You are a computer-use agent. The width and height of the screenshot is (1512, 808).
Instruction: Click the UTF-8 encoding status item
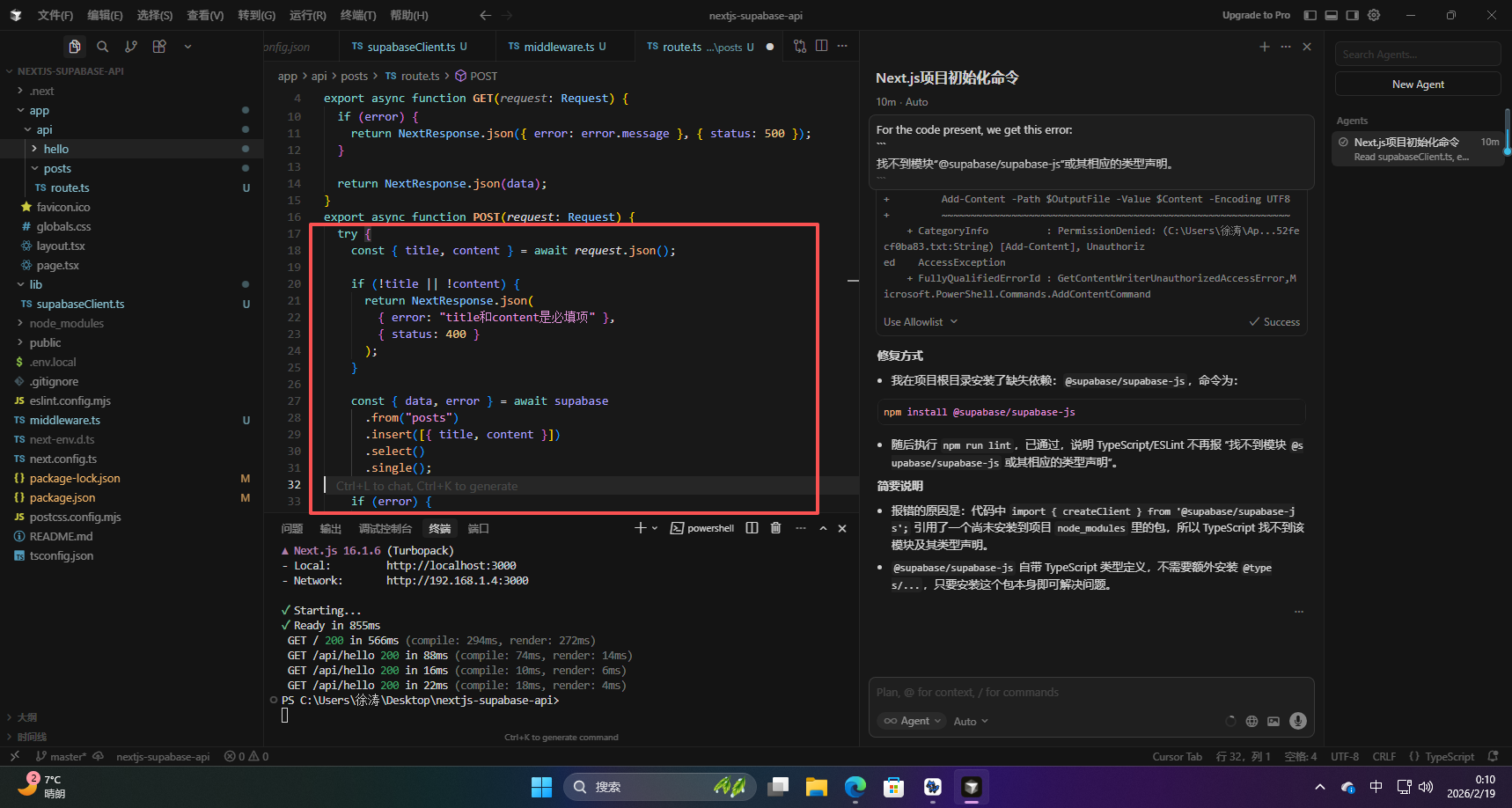[1345, 757]
